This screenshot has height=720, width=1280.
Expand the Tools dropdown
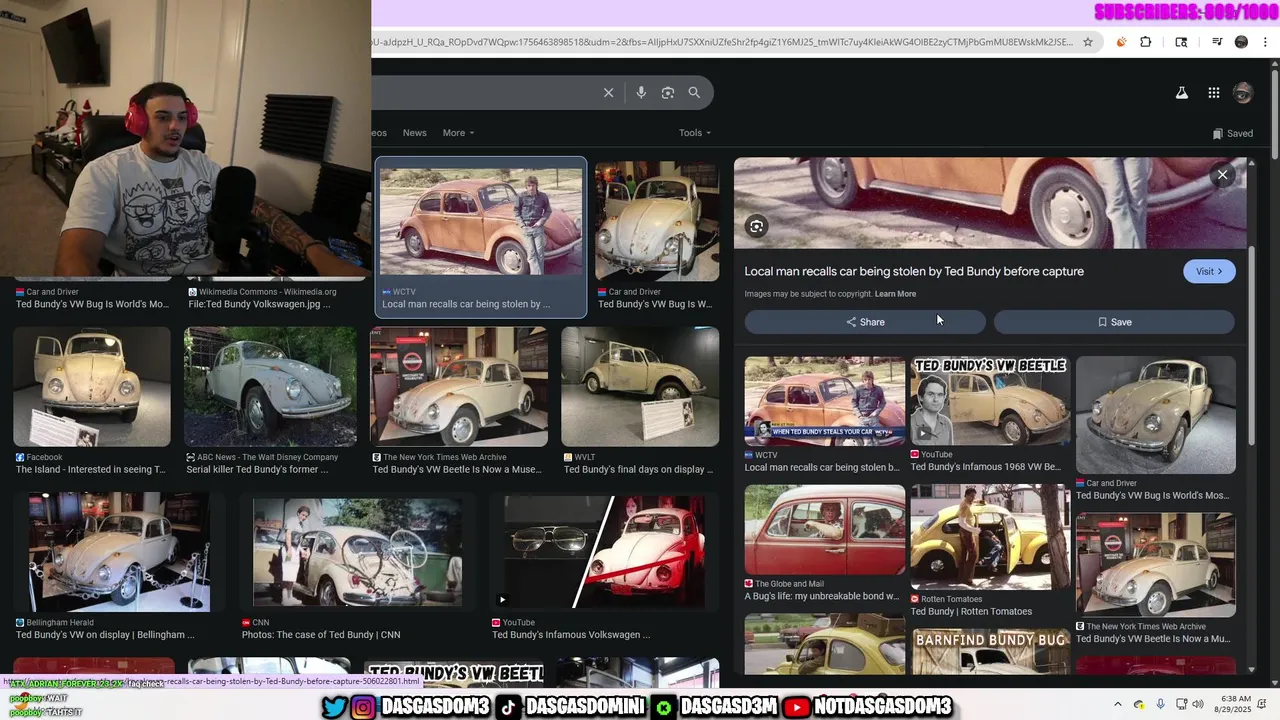pos(695,133)
